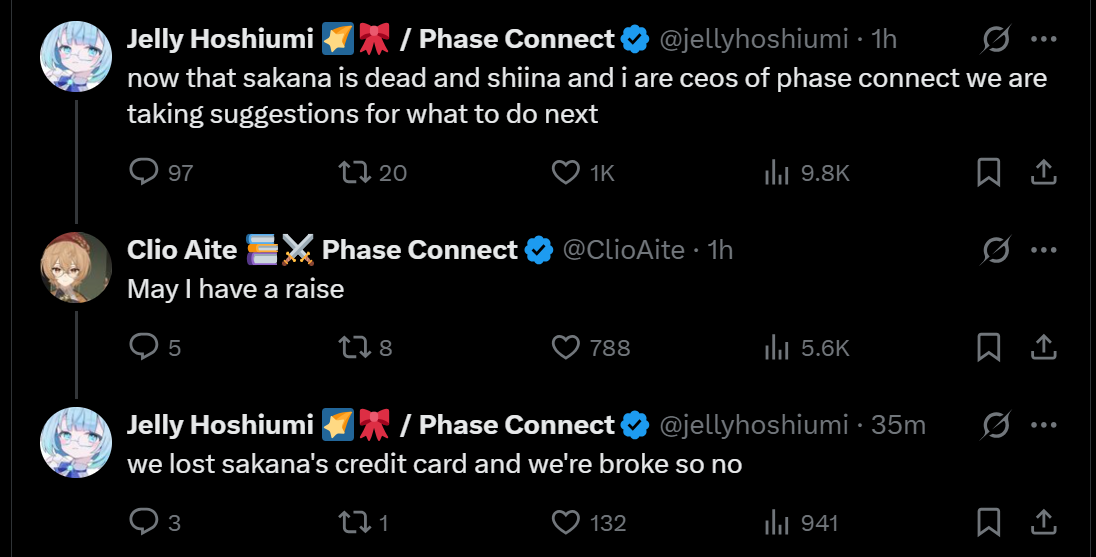Bookmark Clio Aite's tweet

point(988,347)
